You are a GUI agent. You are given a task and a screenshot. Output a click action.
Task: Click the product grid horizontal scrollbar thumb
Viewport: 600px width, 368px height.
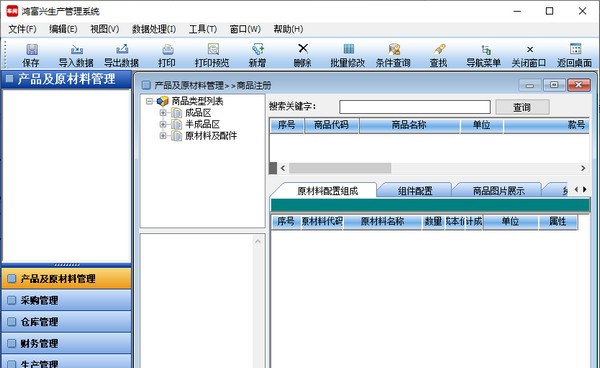click(x=340, y=168)
